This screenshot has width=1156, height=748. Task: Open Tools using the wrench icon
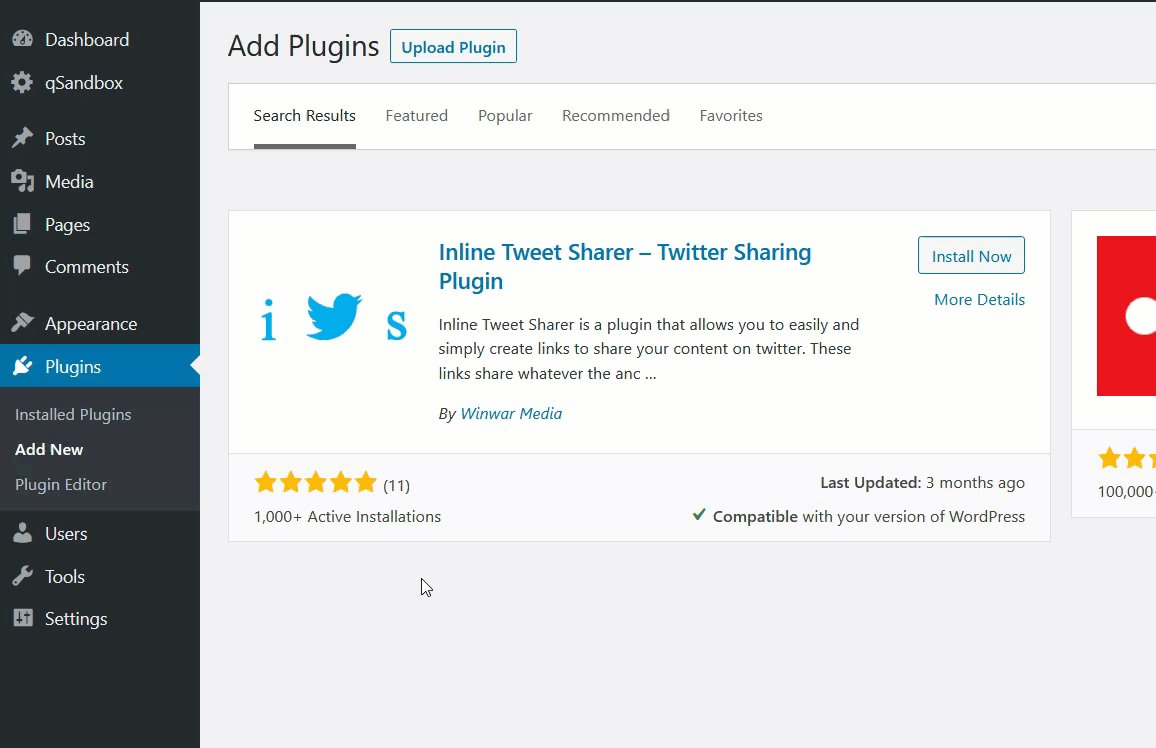23,576
